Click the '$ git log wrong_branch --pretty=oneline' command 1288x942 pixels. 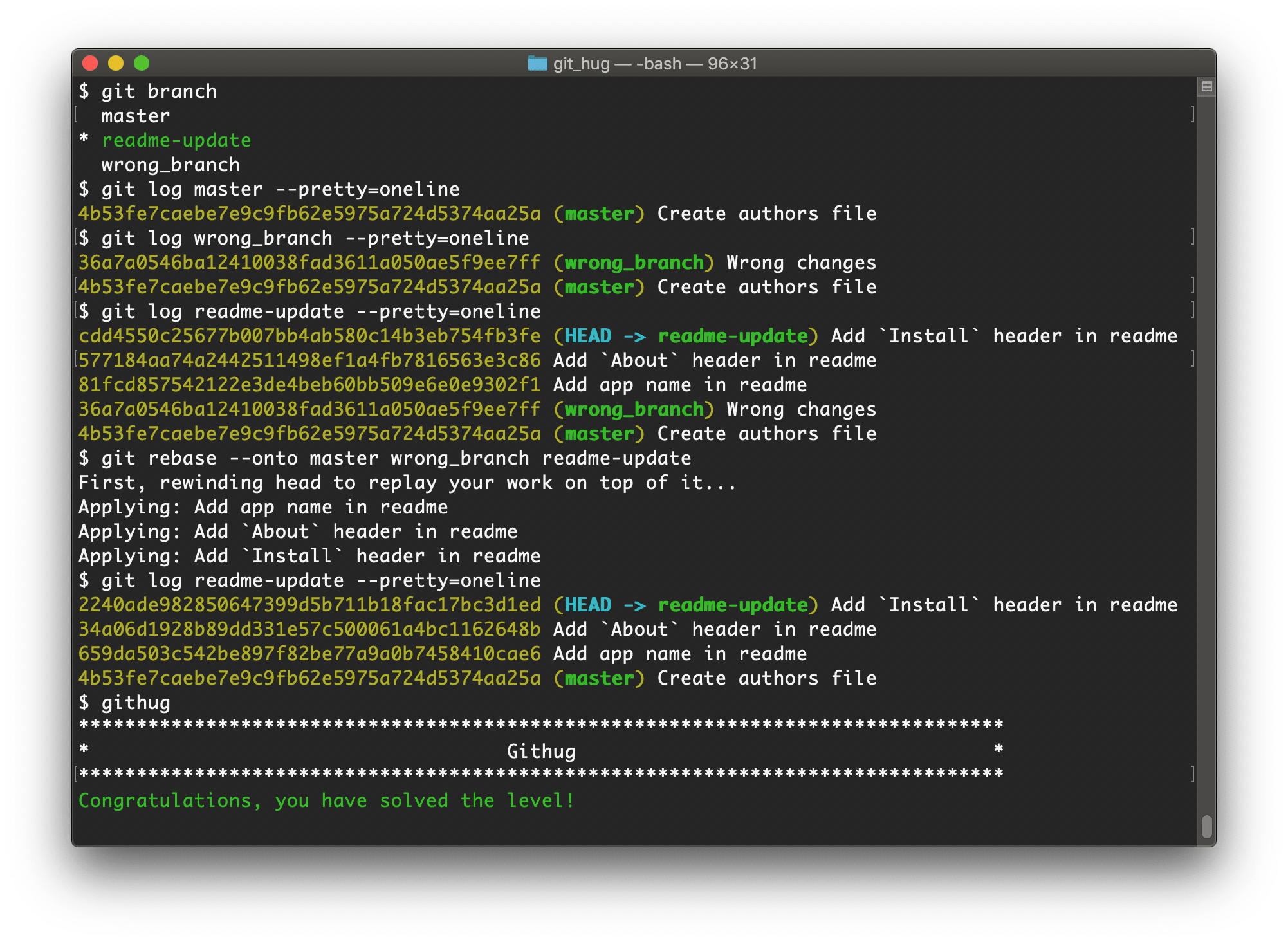point(304,238)
